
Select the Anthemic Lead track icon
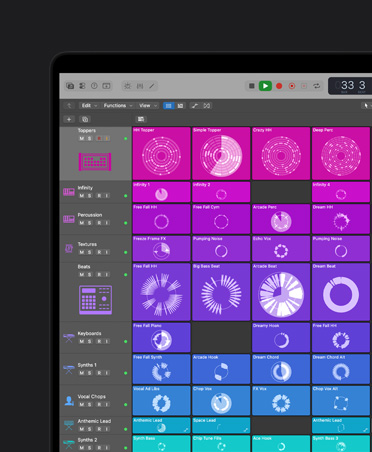69,425
